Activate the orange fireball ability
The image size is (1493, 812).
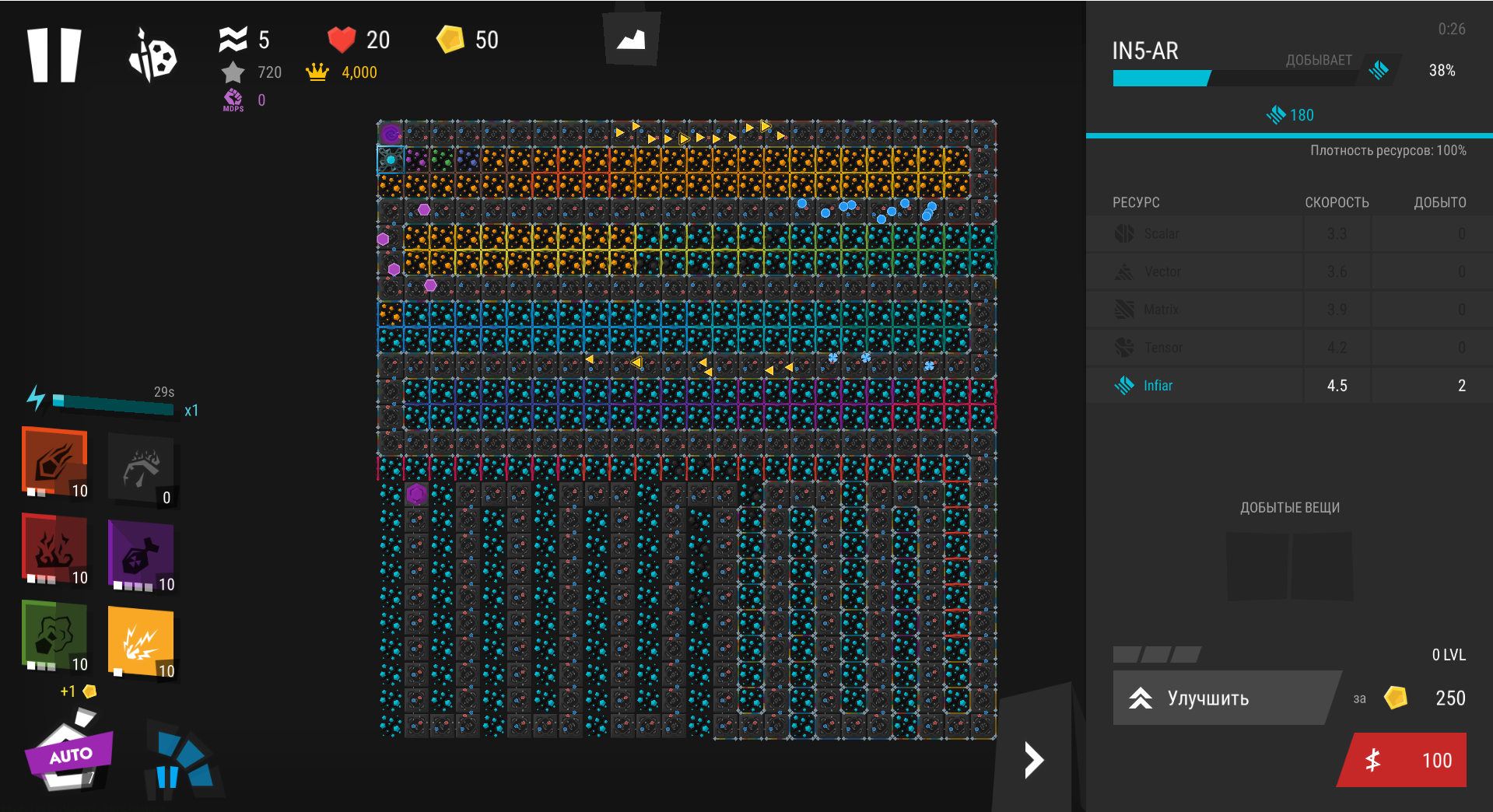(x=55, y=462)
